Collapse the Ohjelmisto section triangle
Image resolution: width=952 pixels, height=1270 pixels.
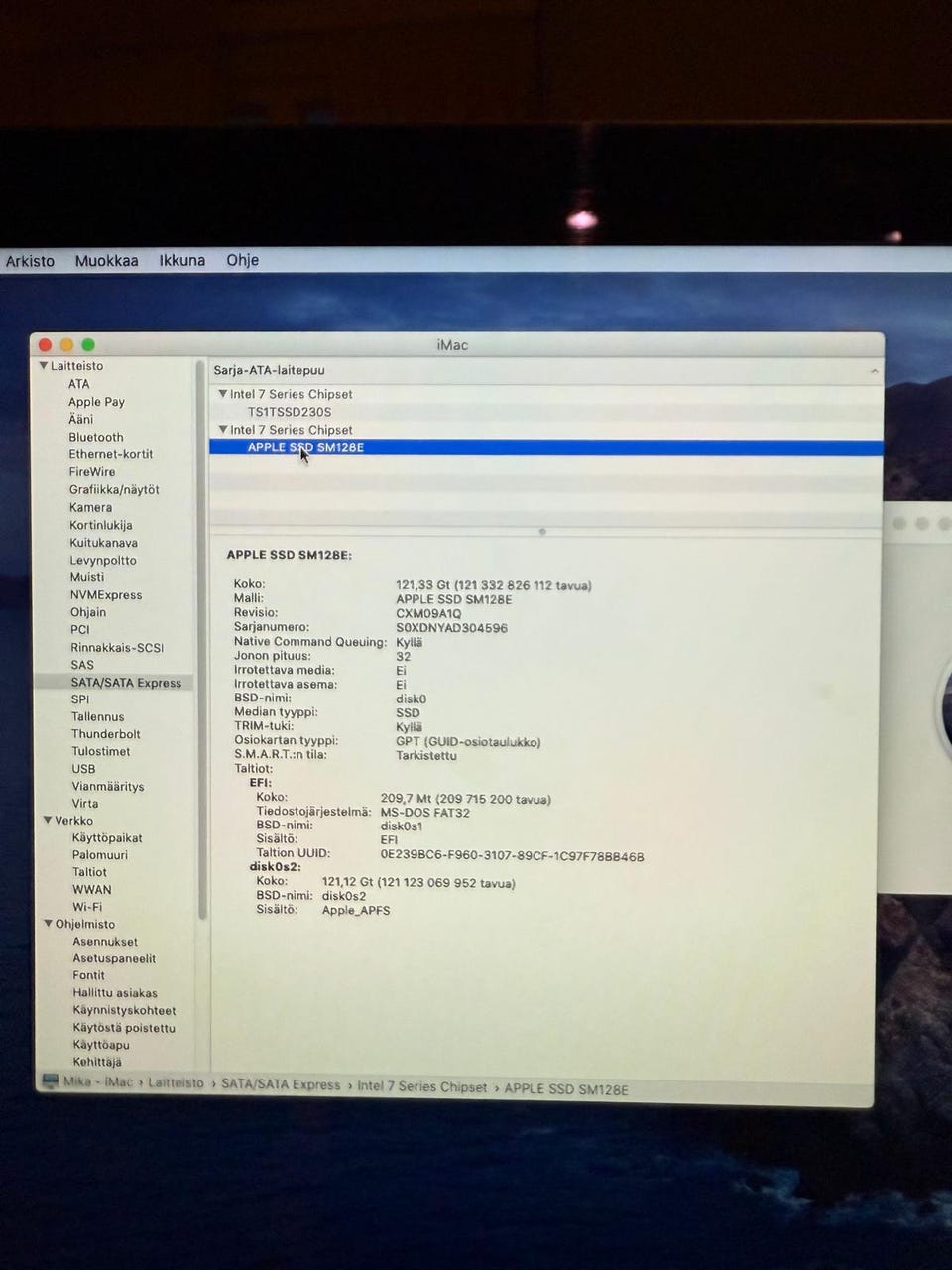point(49,924)
